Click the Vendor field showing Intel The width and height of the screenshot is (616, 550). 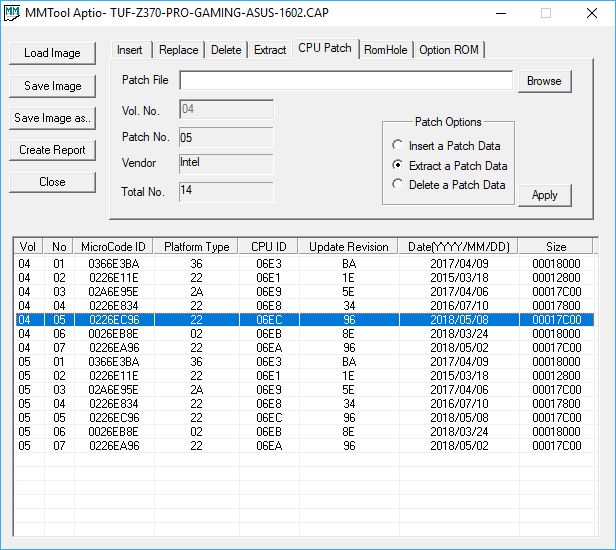(x=226, y=163)
